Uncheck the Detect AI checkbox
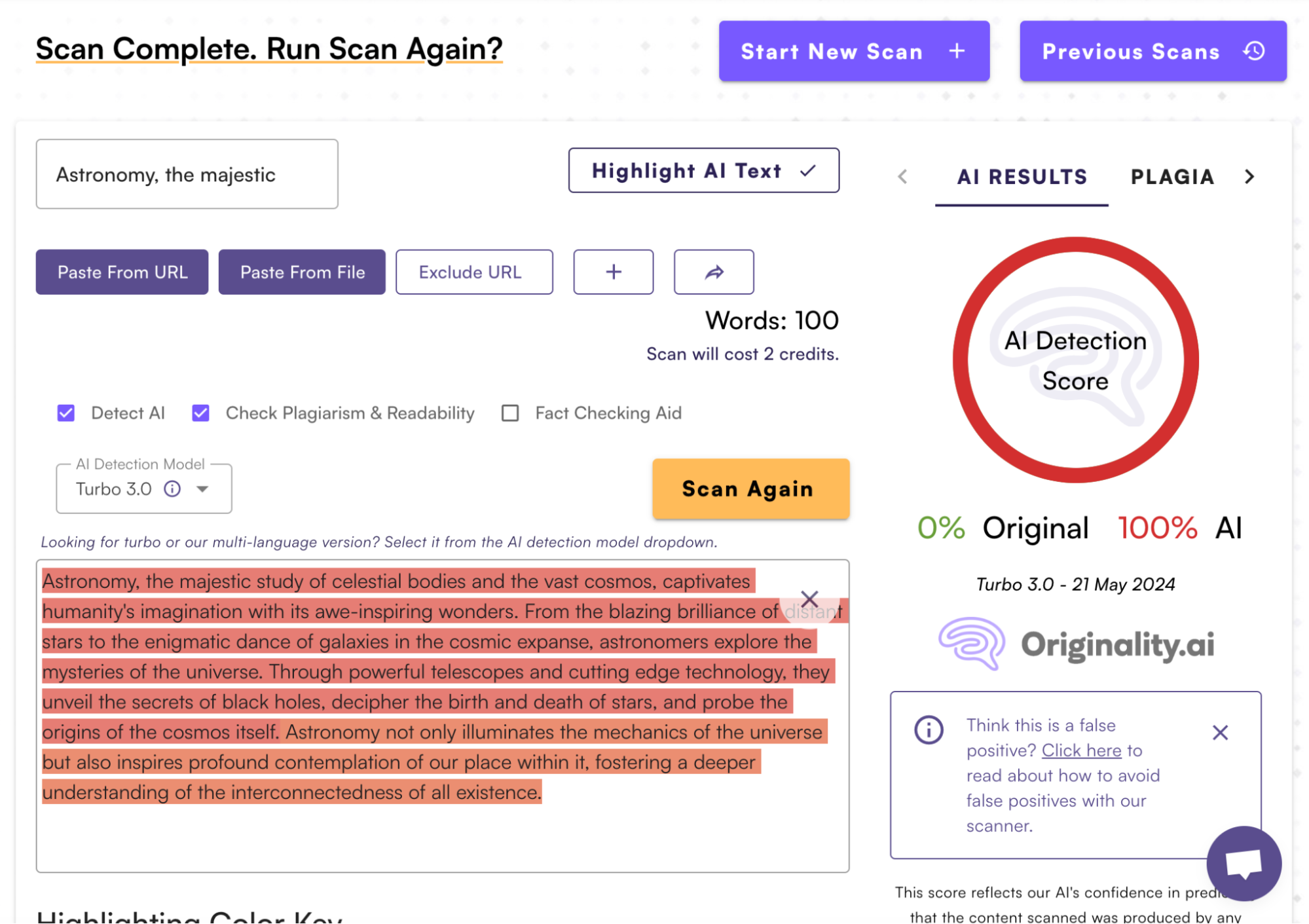 [66, 413]
